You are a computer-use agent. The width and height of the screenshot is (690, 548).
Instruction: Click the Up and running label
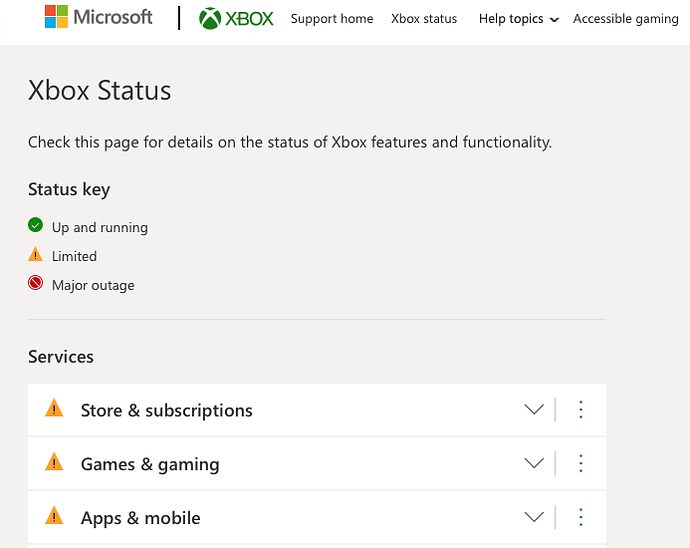coord(100,228)
